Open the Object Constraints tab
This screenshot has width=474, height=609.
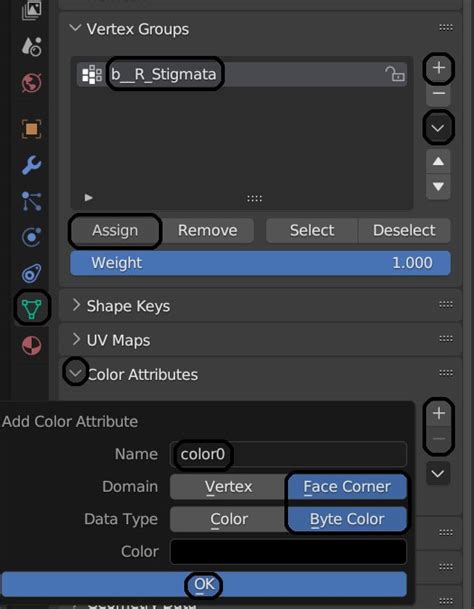click(x=31, y=273)
